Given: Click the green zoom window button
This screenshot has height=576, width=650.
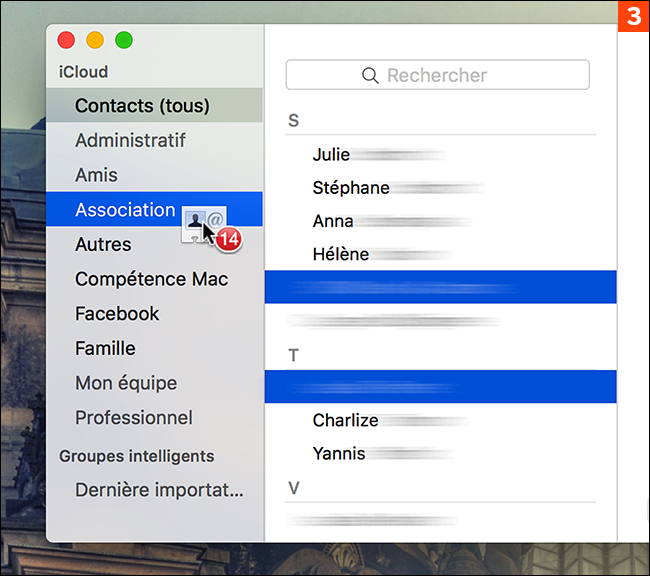Looking at the screenshot, I should (124, 40).
